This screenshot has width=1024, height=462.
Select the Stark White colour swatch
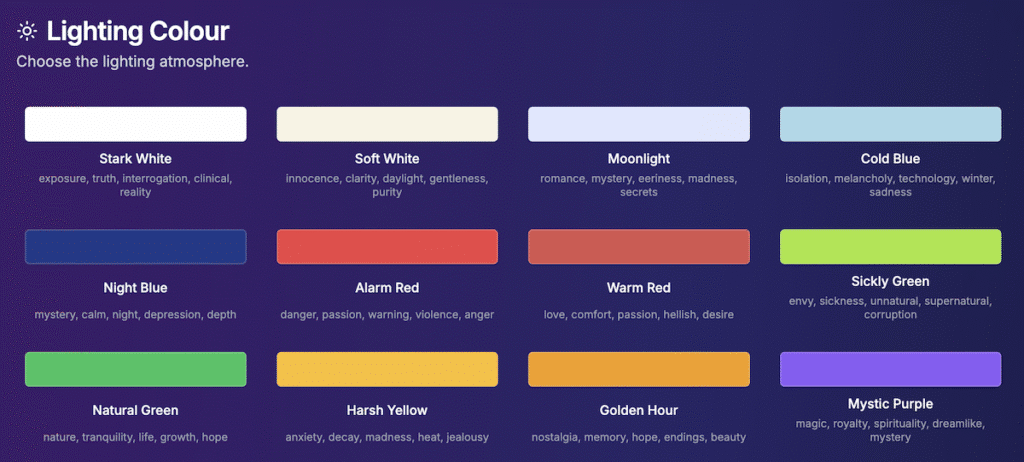(135, 124)
